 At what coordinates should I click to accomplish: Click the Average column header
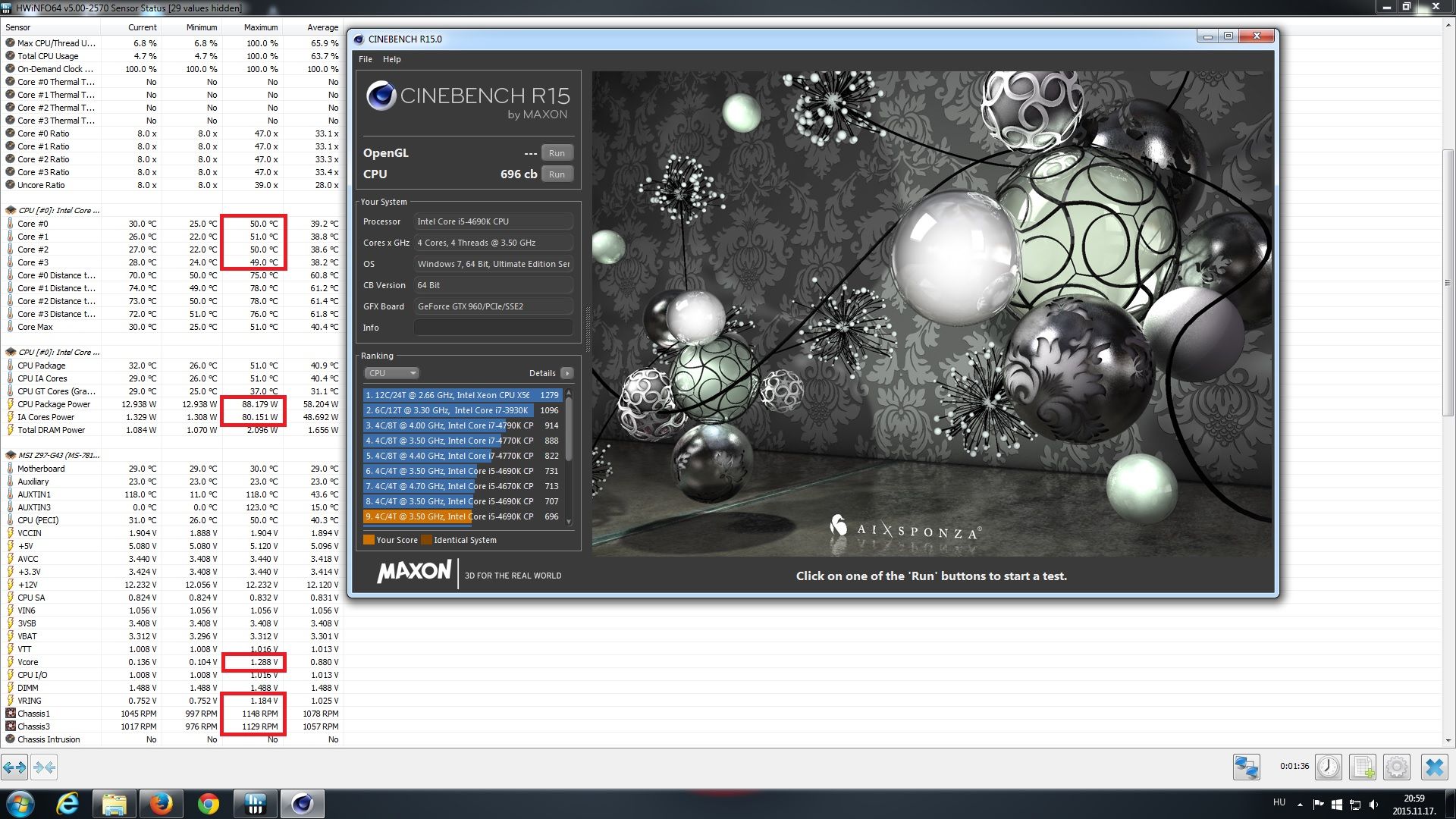pos(313,27)
